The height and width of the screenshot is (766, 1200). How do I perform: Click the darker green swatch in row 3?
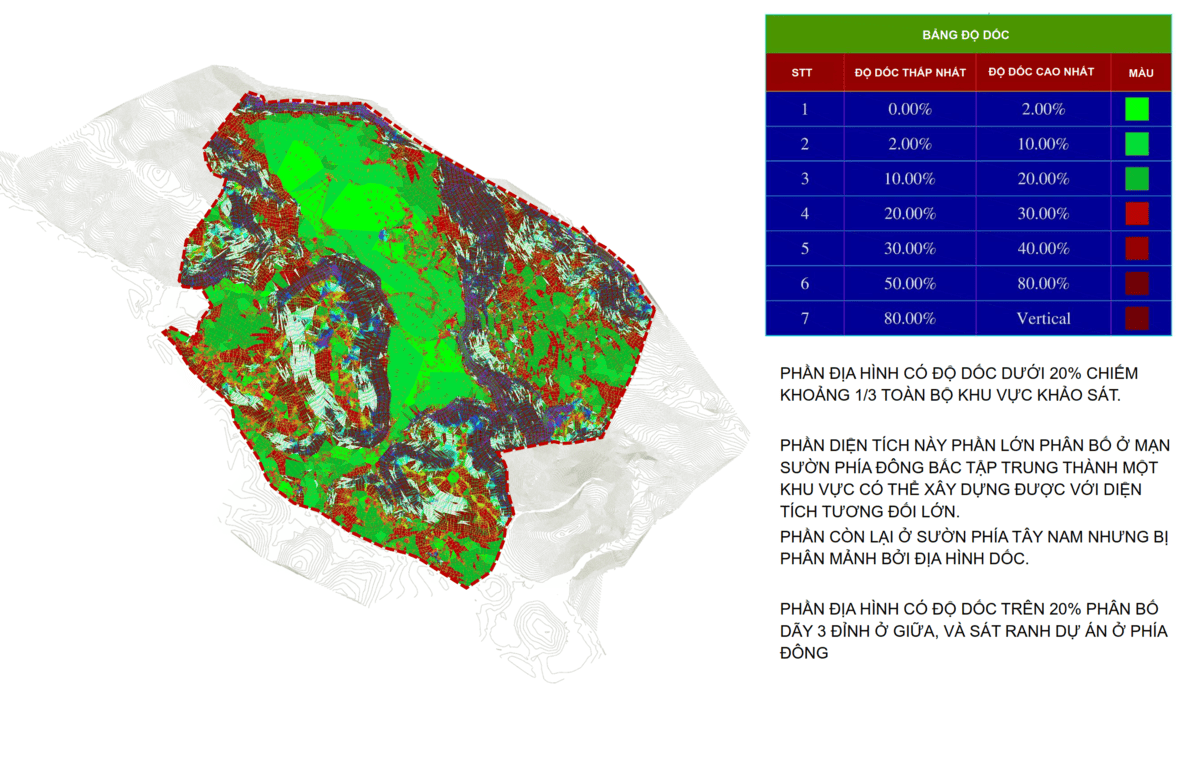(1136, 179)
